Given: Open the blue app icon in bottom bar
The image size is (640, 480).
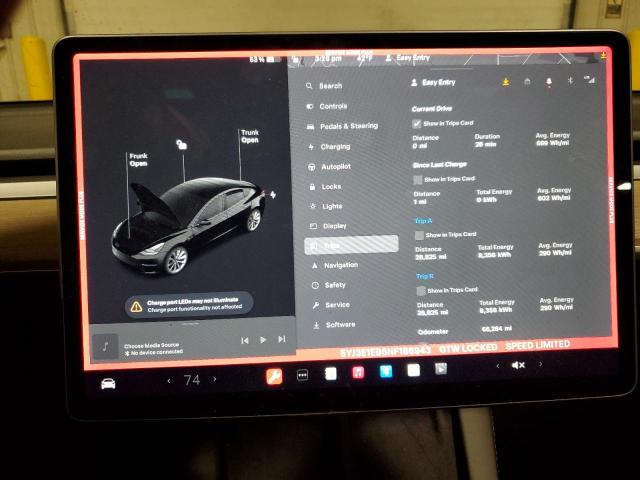Looking at the screenshot, I should coord(386,371).
